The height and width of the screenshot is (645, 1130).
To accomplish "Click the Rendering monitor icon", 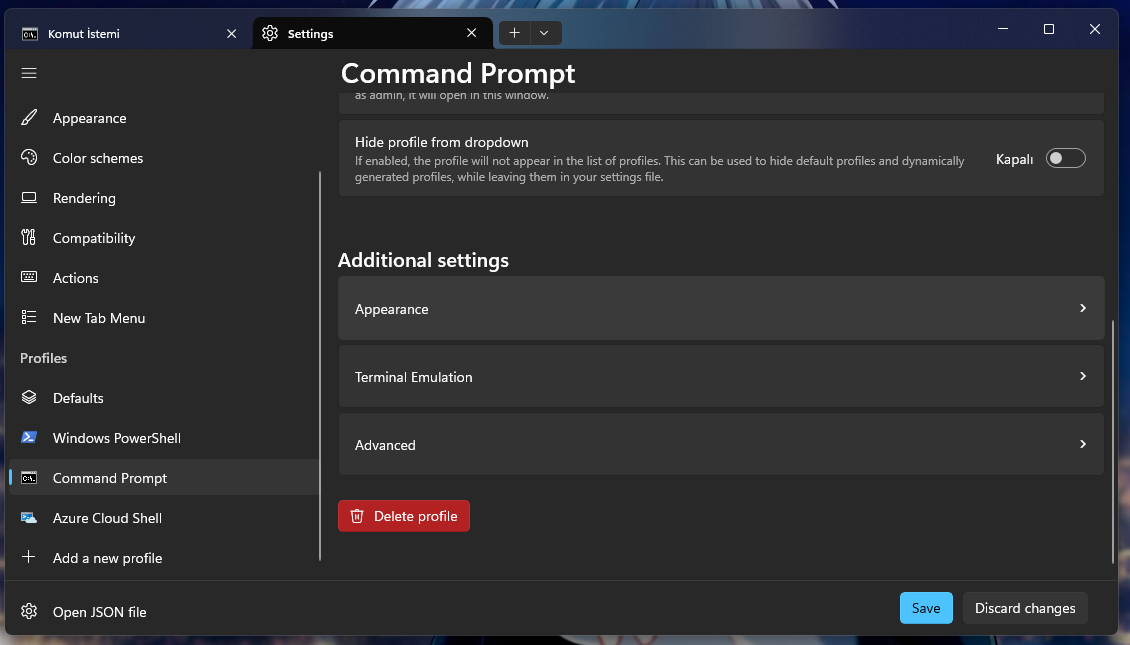I will 29,197.
